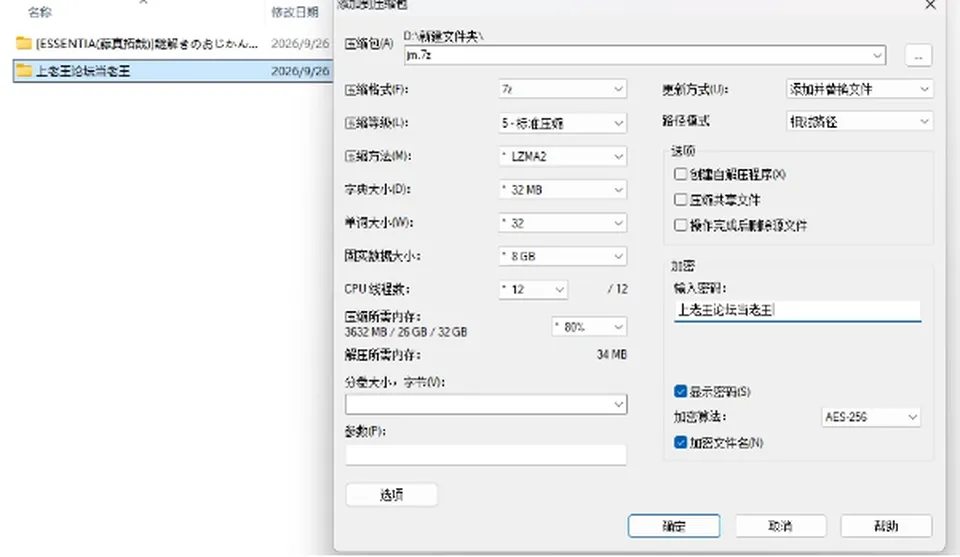This screenshot has height=557, width=960.
Task: Close the add-to-archive dialog
Action: pyautogui.click(x=930, y=5)
